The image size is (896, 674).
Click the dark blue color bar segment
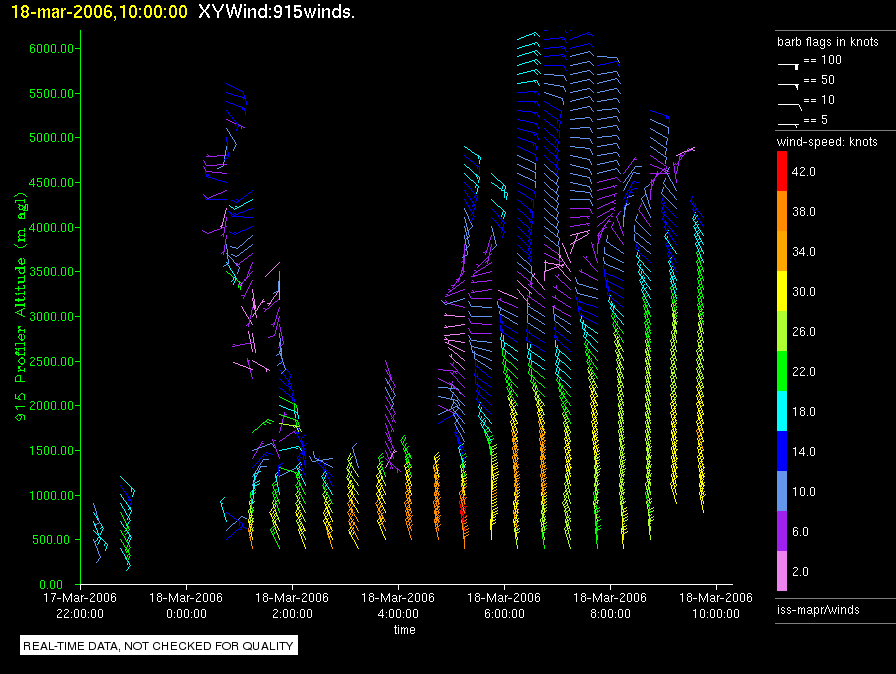pyautogui.click(x=783, y=450)
